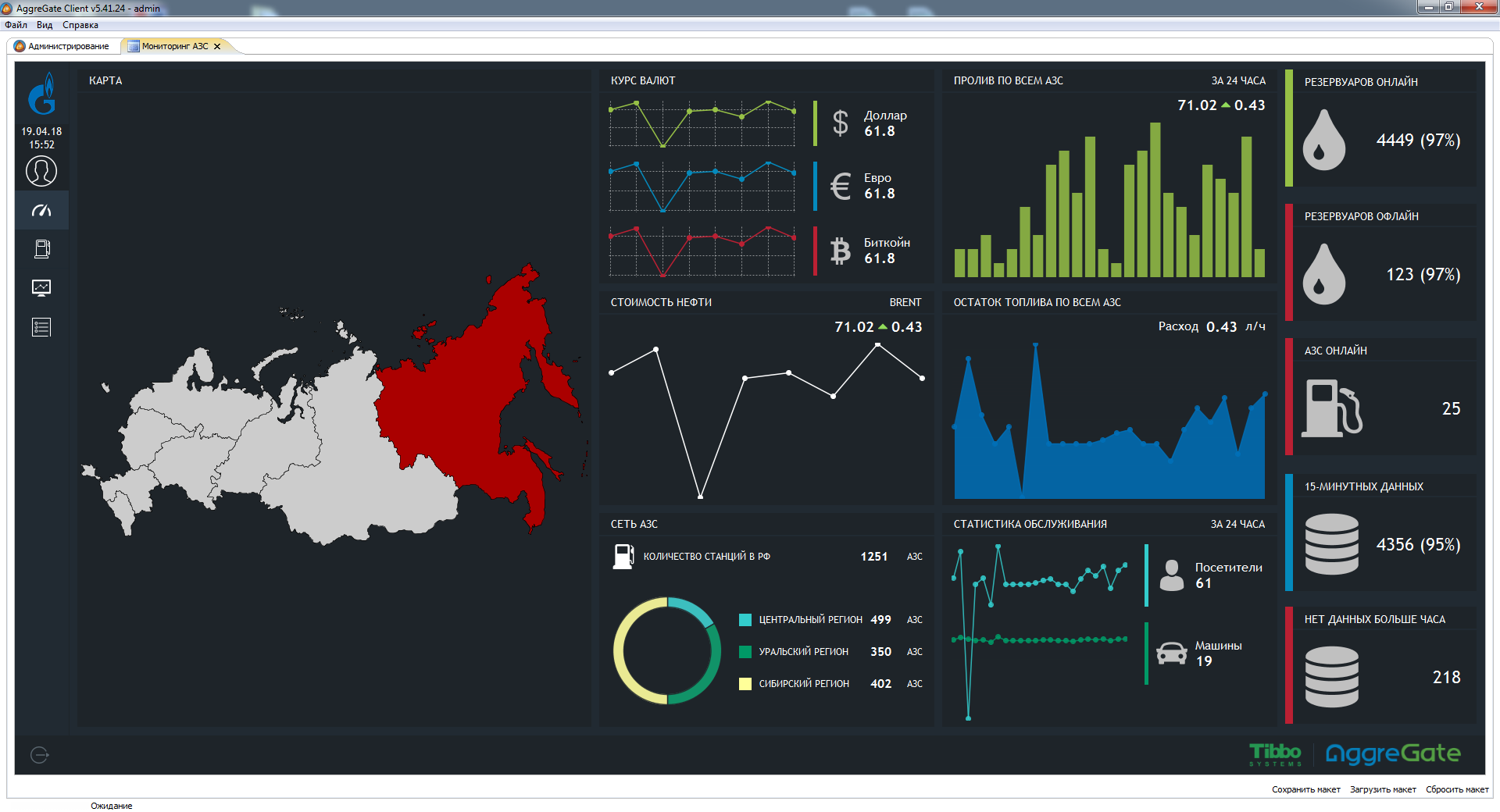Viewport: 1500px width, 812px height.
Task: Click the AggreGate logo
Action: pyautogui.click(x=1393, y=754)
